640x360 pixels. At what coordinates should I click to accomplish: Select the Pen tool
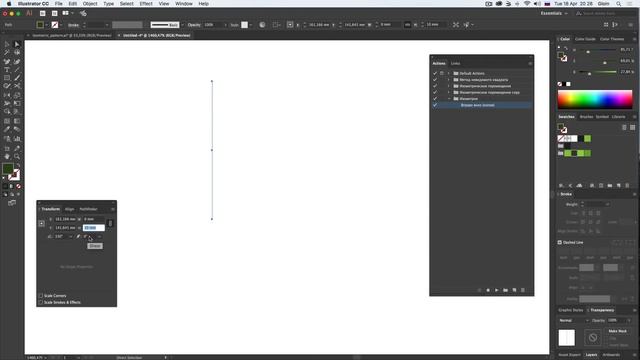pos(7,62)
